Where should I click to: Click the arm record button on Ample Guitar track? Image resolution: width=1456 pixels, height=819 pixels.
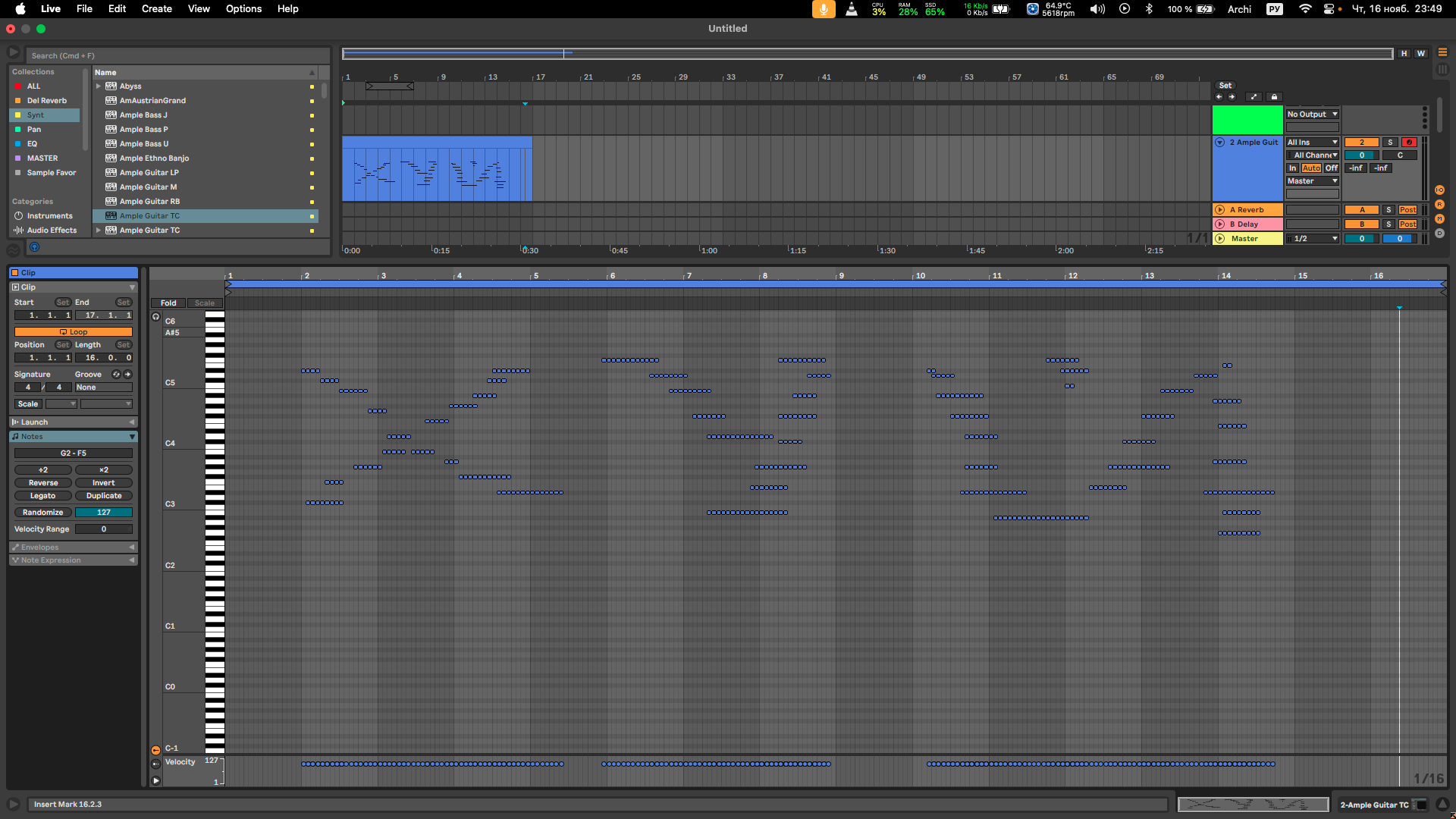click(1409, 143)
